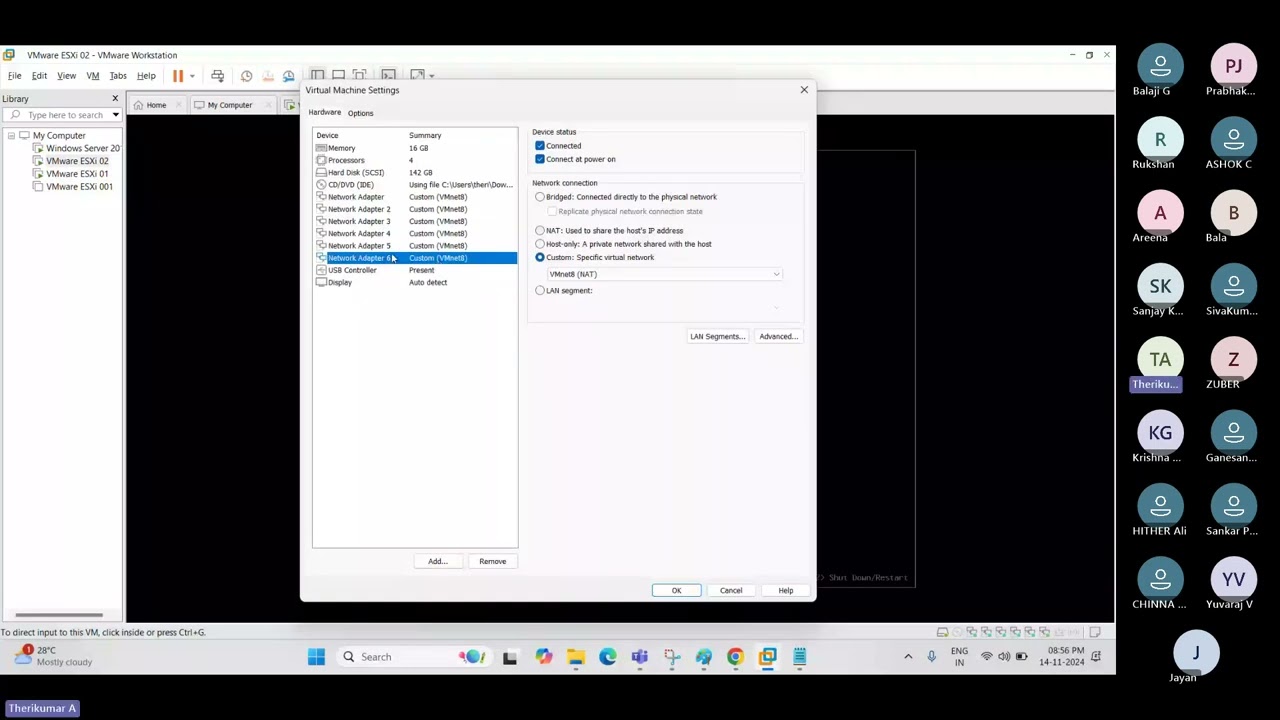Viewport: 1280px width, 720px height.
Task: Open the Help menu
Action: coord(146,76)
